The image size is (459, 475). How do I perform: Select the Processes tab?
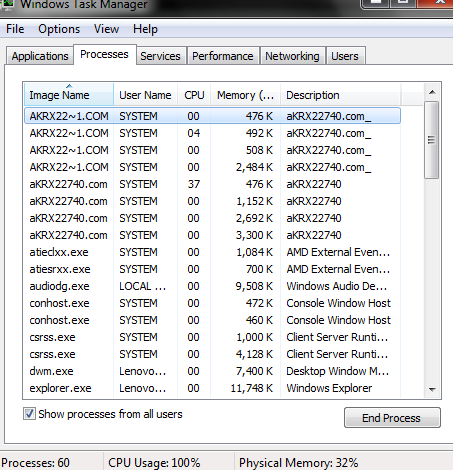pyautogui.click(x=104, y=54)
